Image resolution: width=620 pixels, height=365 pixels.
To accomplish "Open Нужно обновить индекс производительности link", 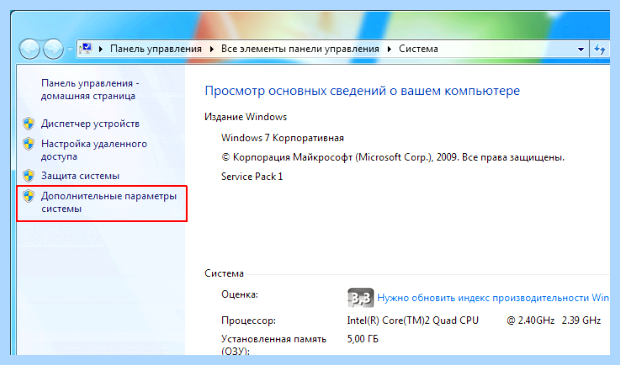I will 493,298.
